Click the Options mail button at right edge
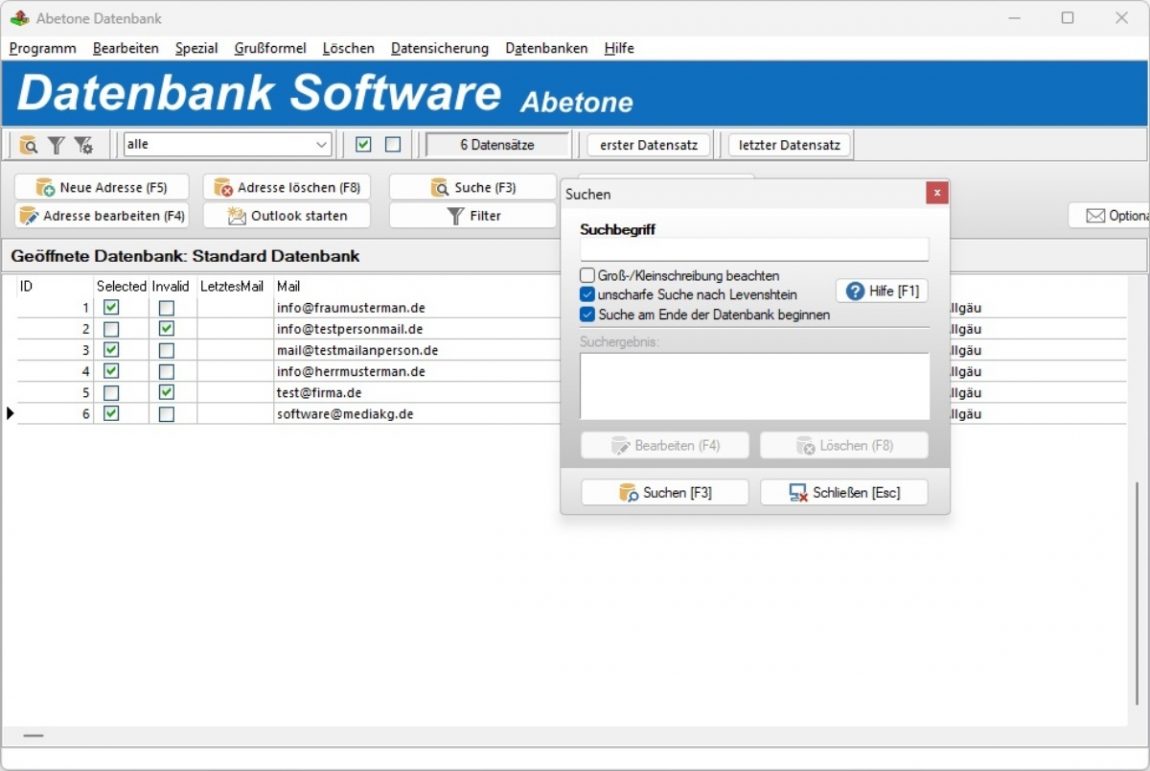 1109,216
